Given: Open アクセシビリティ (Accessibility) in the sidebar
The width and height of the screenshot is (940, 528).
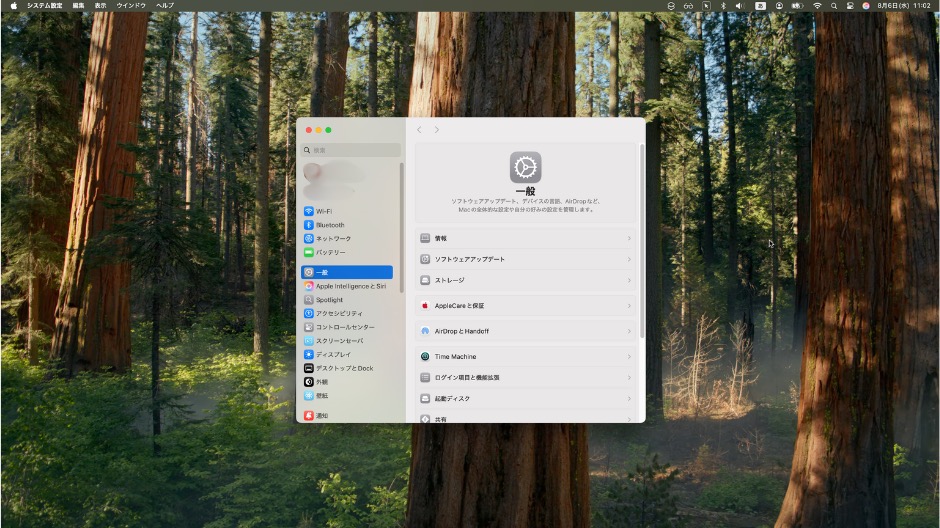Looking at the screenshot, I should (x=347, y=313).
